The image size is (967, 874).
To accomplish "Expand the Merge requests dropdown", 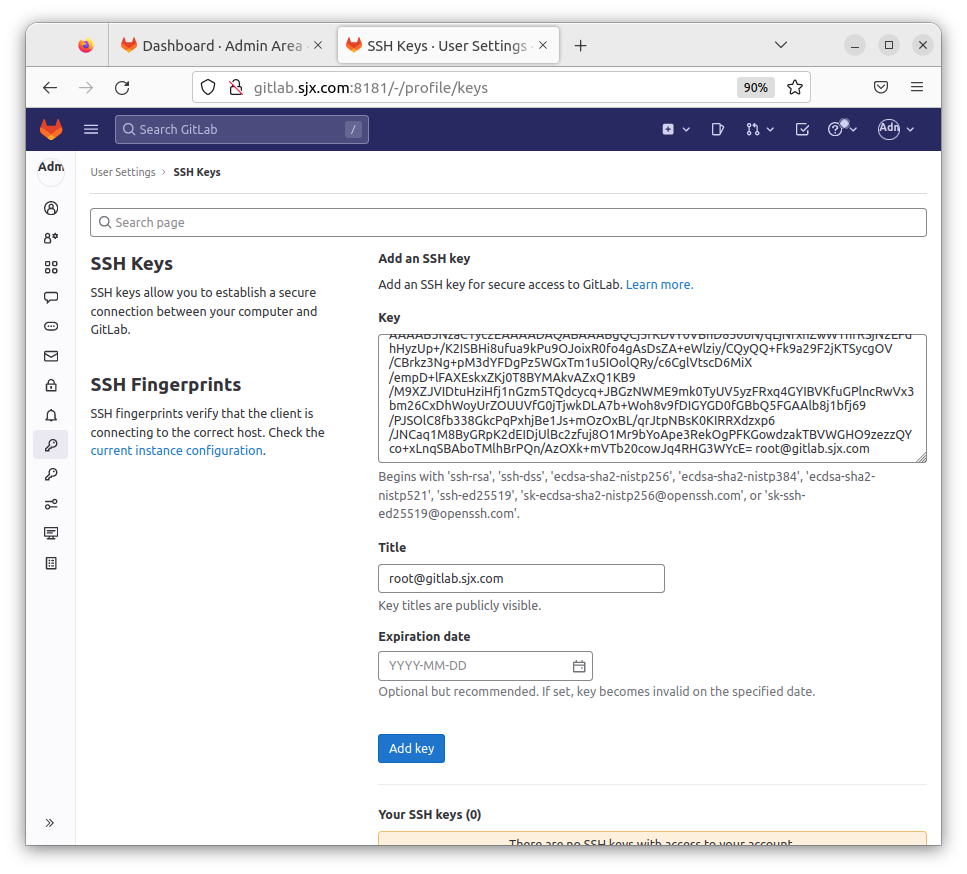I will coord(759,129).
